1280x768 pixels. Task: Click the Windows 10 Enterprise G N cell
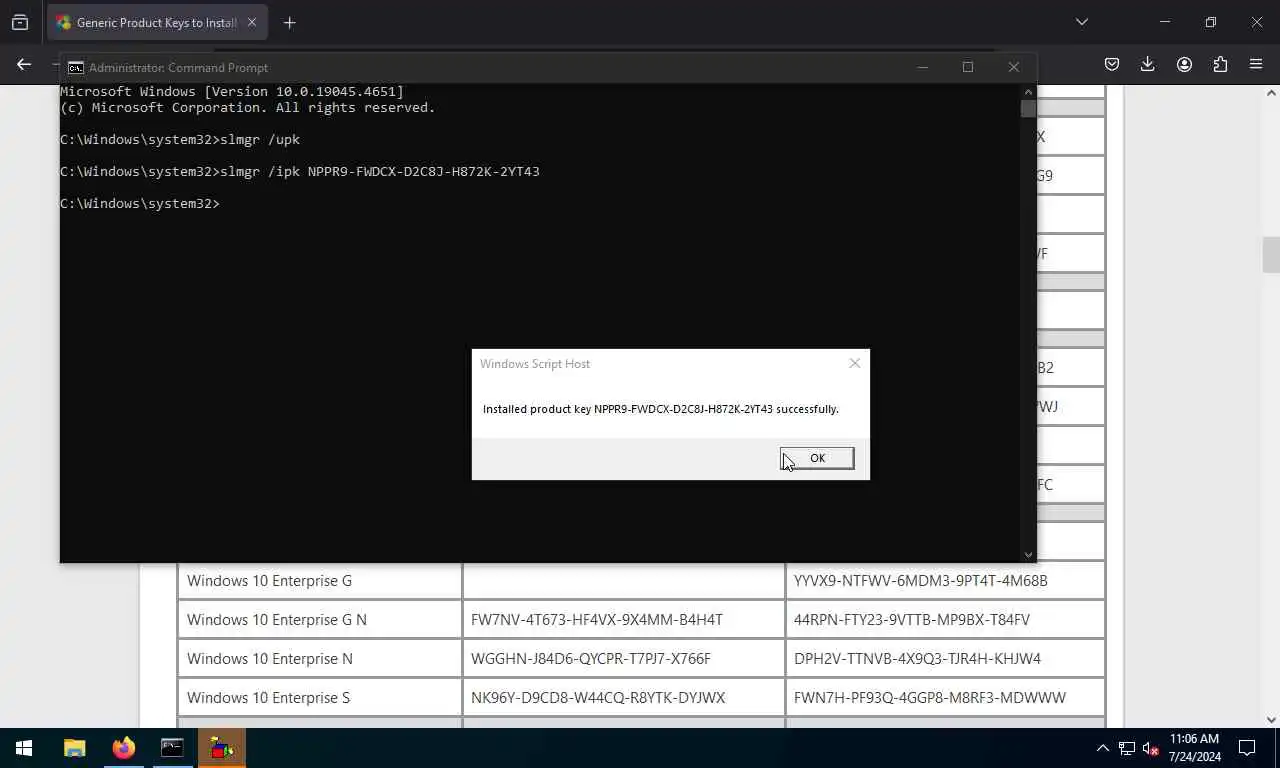320,619
